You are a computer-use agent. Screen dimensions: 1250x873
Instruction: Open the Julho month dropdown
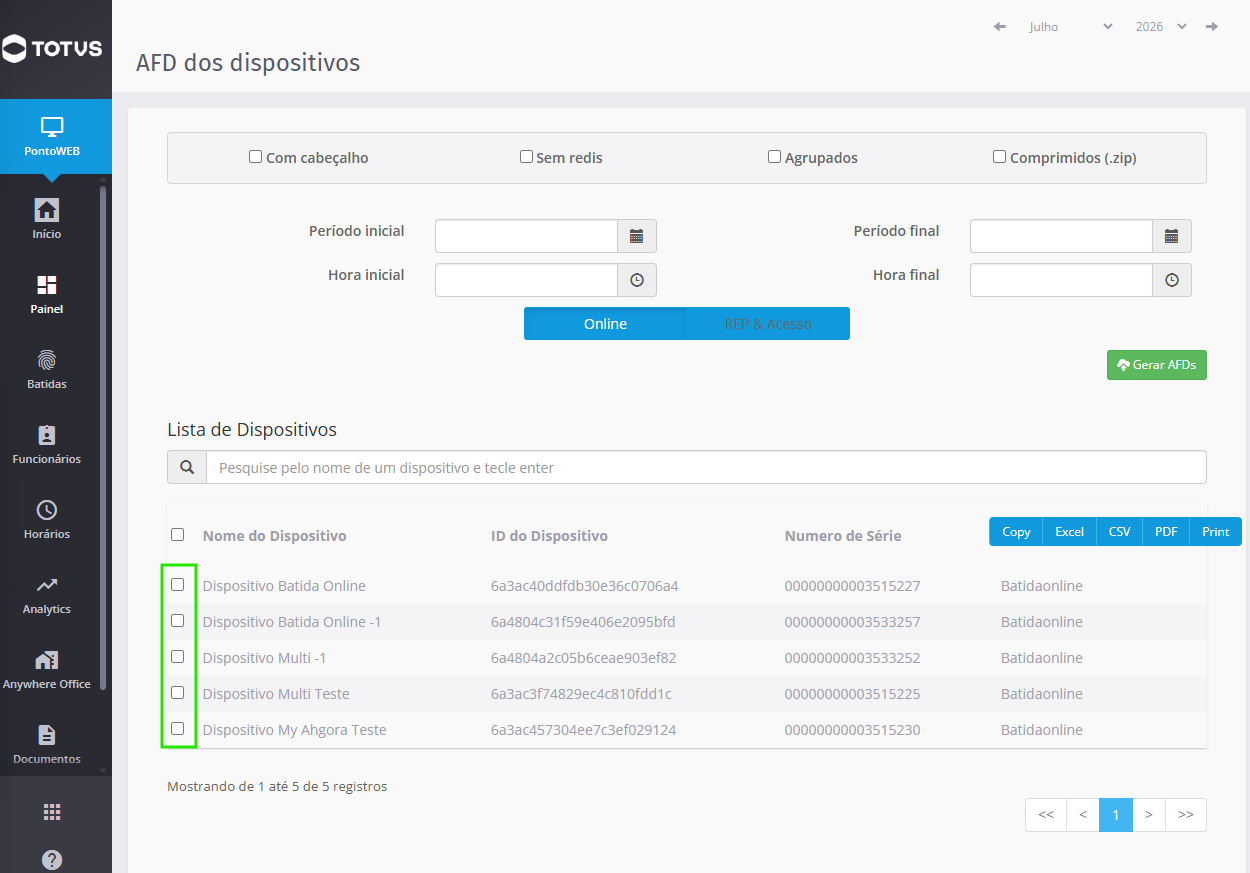(1071, 27)
